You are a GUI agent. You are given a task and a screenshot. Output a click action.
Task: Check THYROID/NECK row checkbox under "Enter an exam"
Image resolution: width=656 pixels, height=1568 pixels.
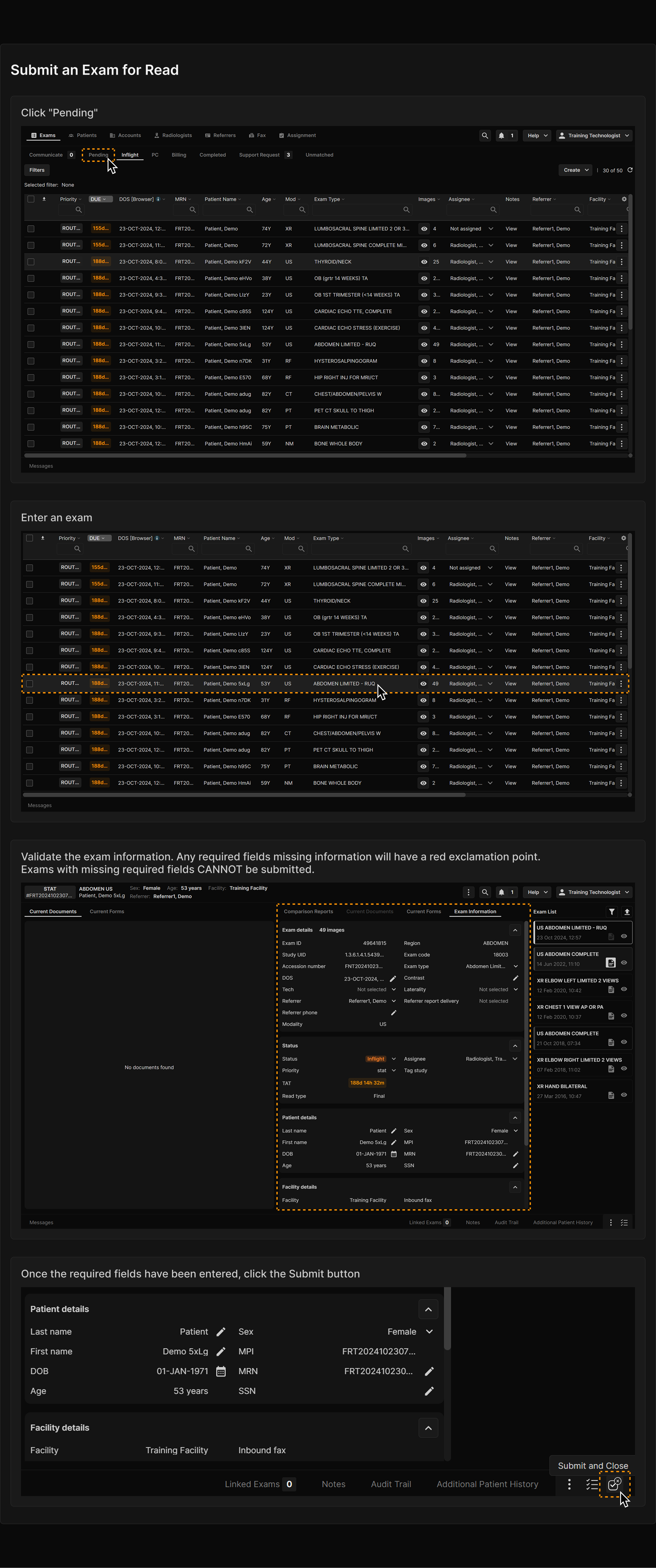pos(29,601)
